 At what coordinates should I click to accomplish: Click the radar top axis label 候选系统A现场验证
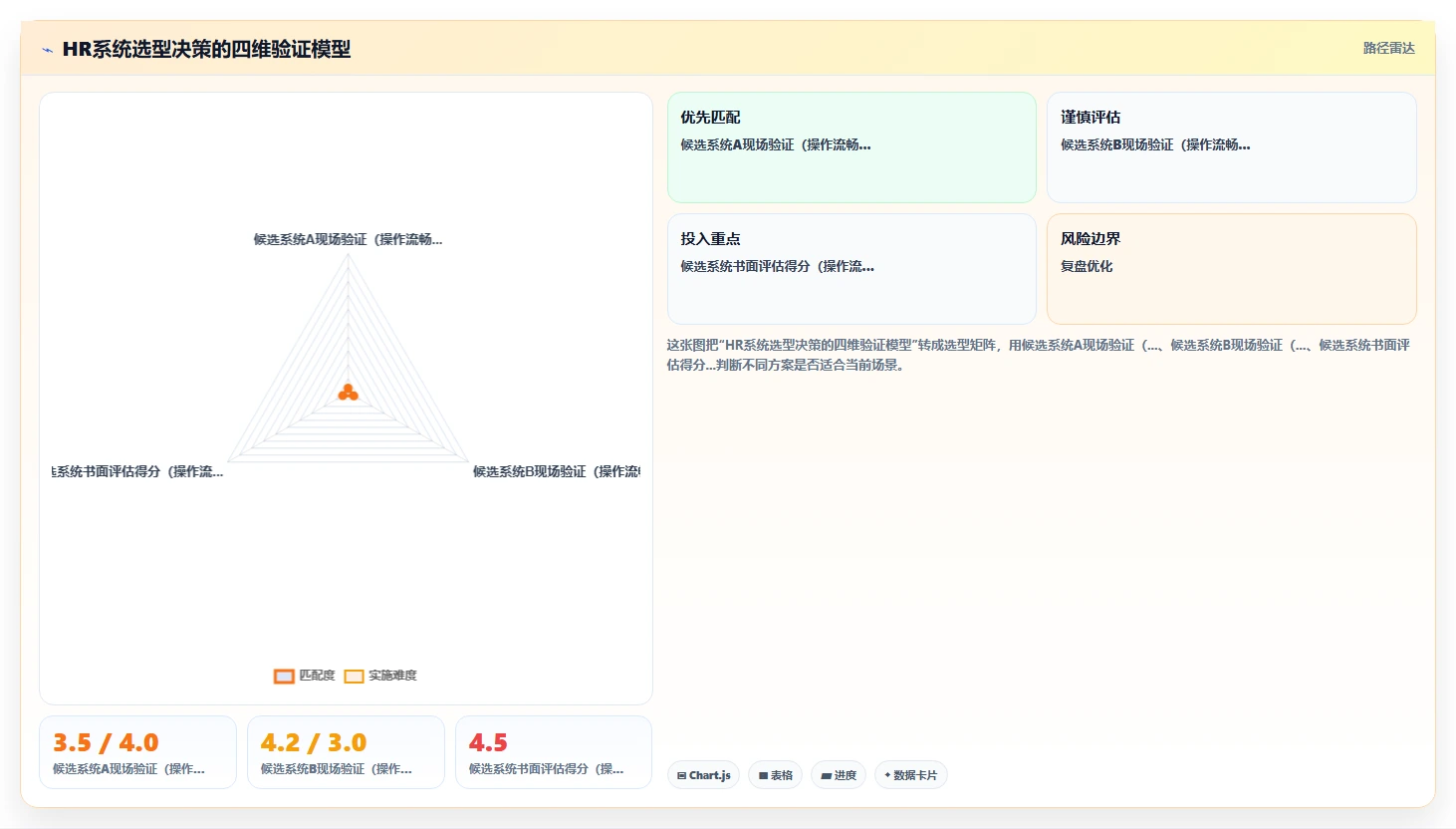348,239
